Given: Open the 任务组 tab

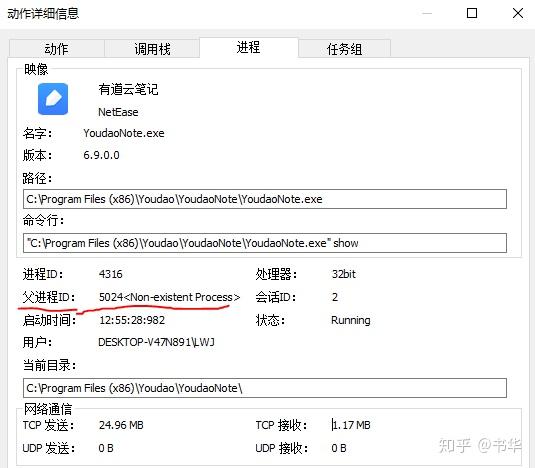Looking at the screenshot, I should coord(345,49).
